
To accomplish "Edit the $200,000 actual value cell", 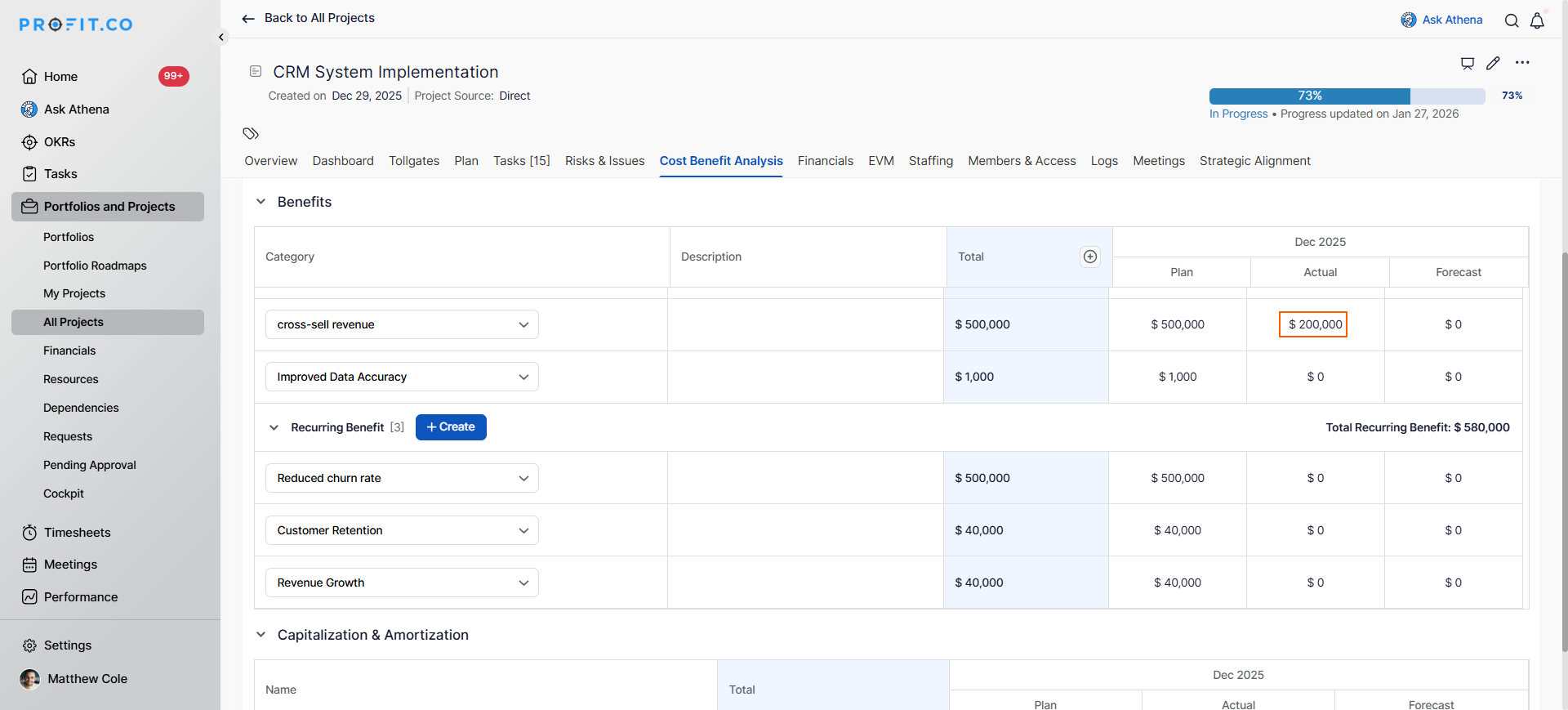I will 1312,324.
